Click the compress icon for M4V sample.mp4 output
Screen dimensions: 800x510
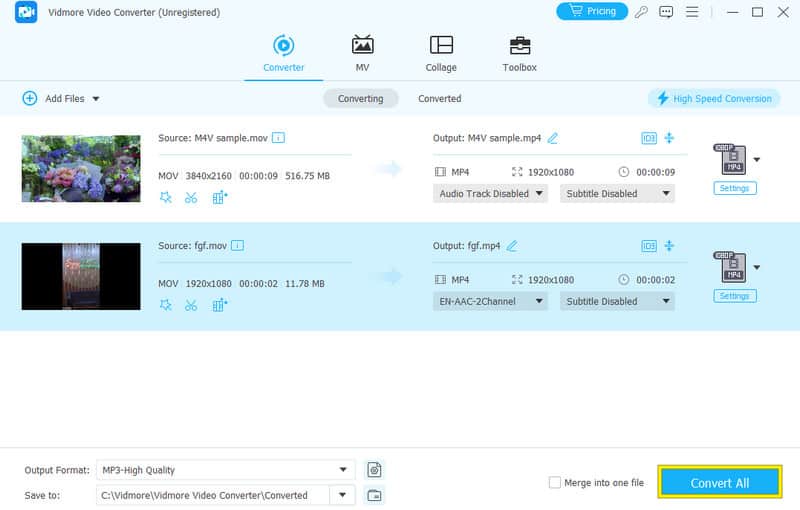coord(670,138)
